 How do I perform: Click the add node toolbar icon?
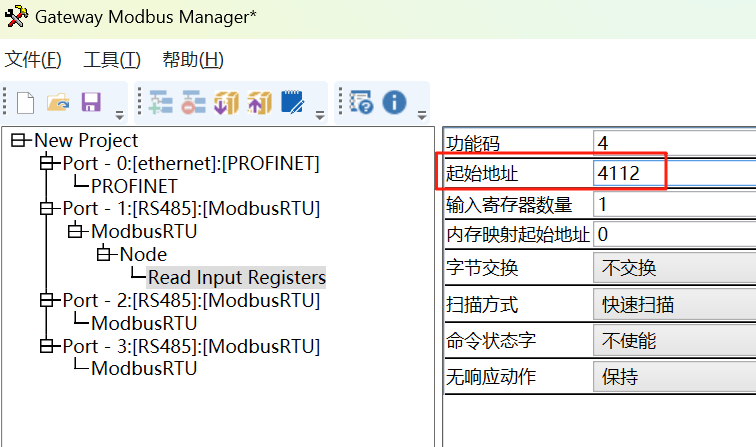pyautogui.click(x=161, y=102)
